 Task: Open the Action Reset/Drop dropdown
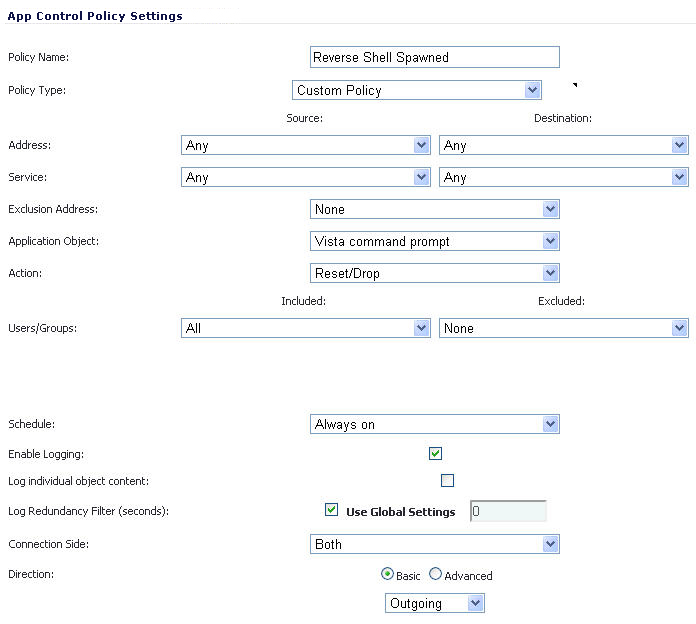[434, 273]
